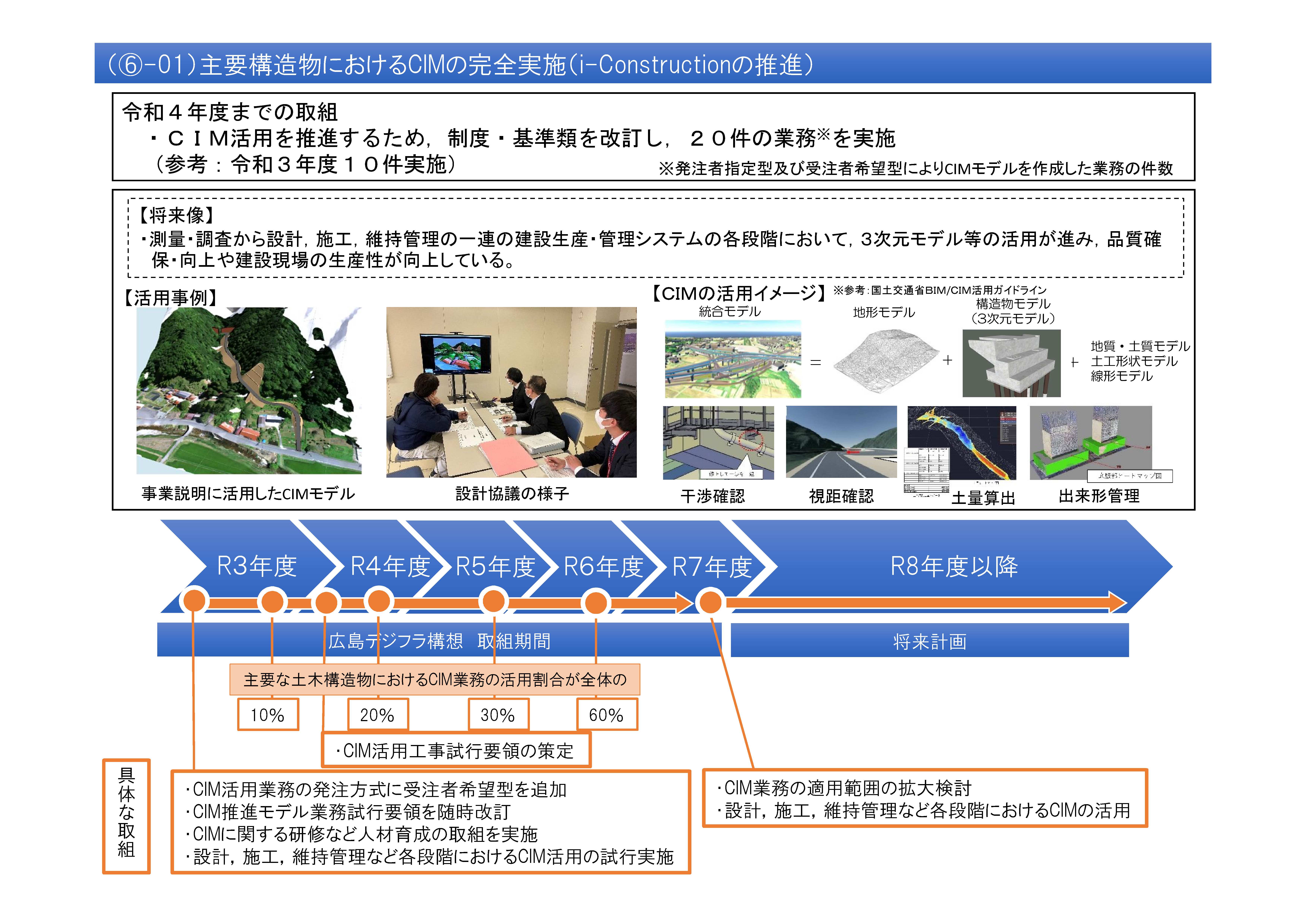Open the 構造物モデル 3D image
1307x924 pixels.
(1012, 363)
